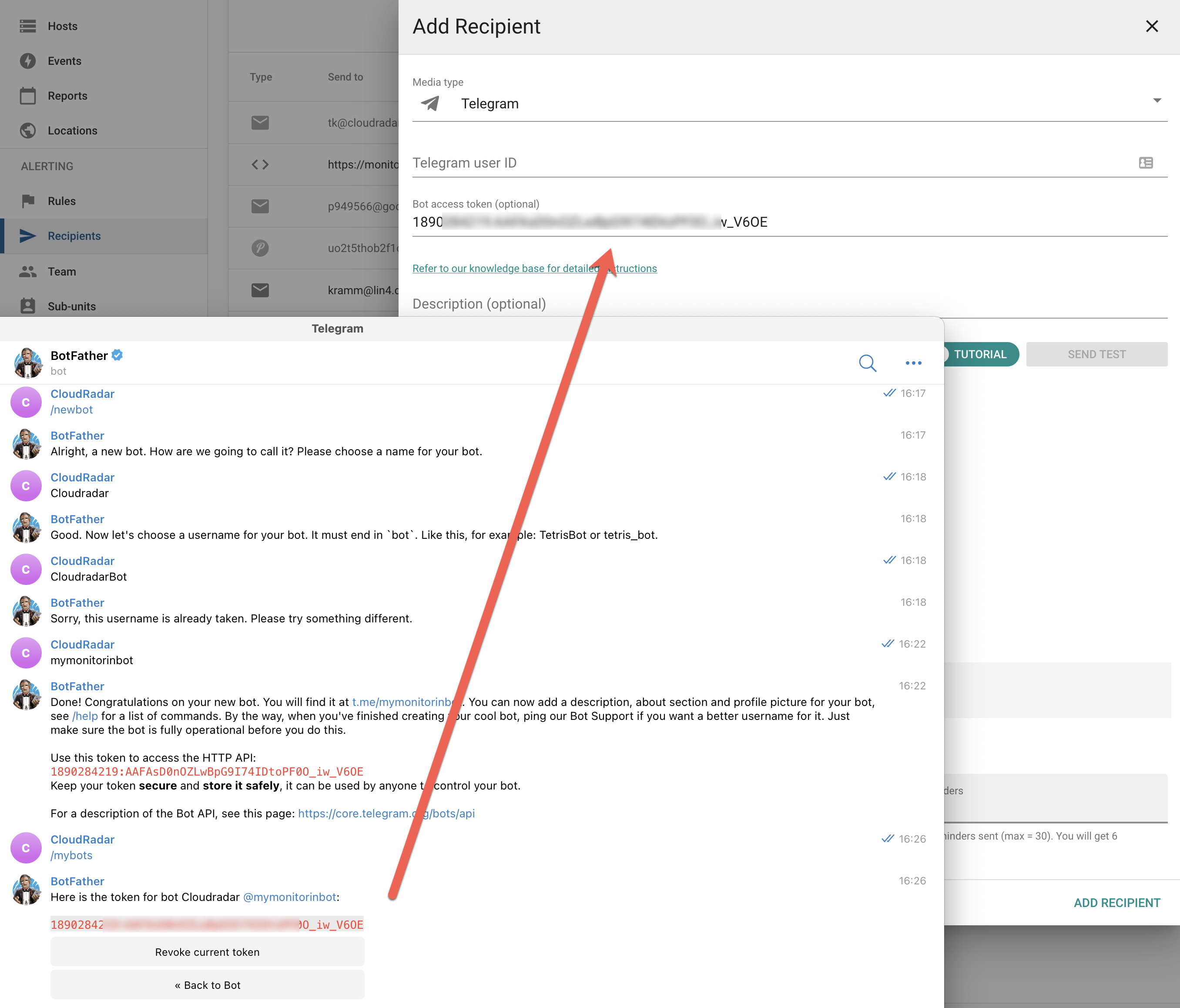Click the Bot access token field

pyautogui.click(x=789, y=222)
